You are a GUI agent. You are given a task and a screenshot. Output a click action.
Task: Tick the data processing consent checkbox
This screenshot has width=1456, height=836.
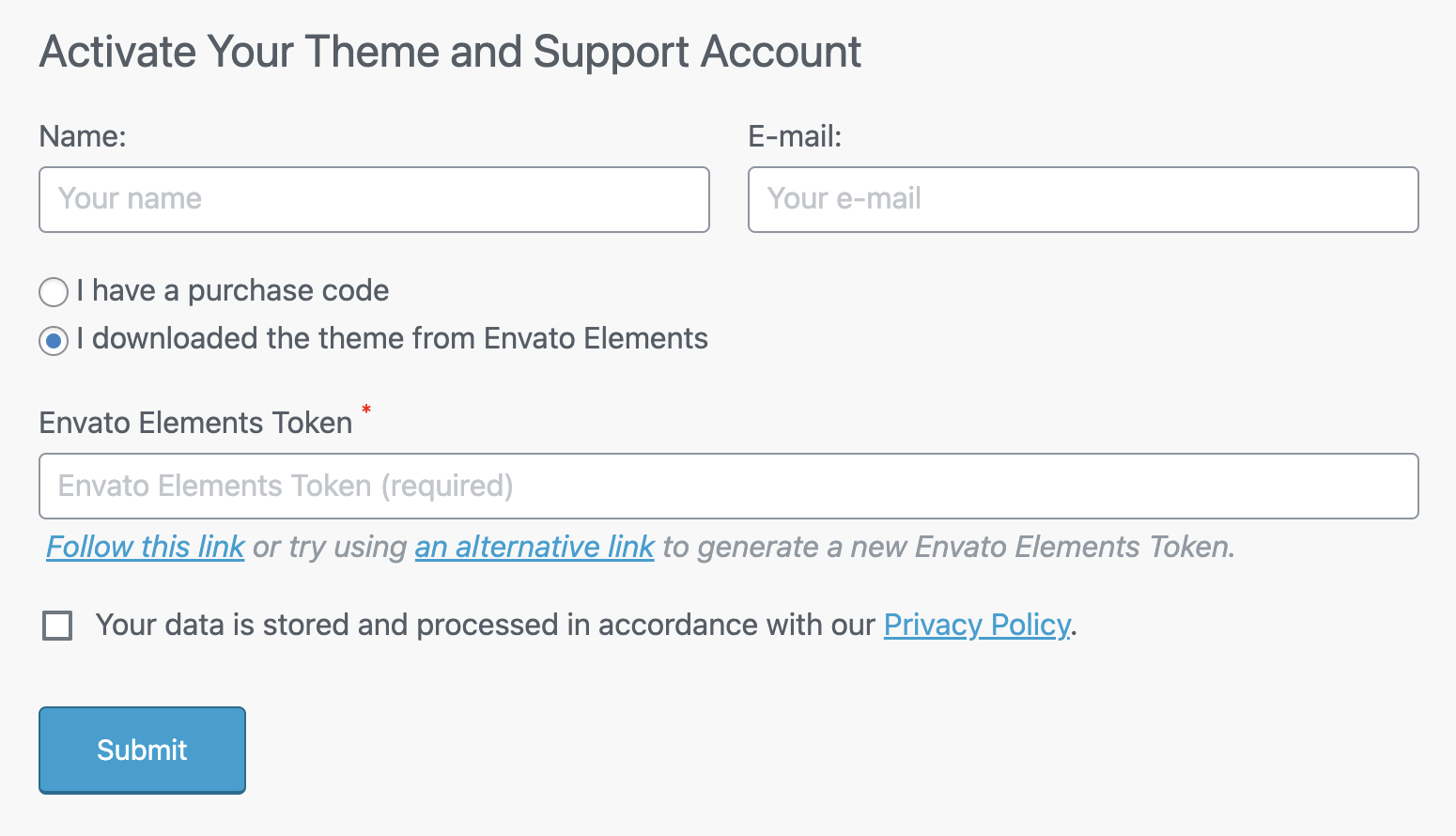(57, 625)
